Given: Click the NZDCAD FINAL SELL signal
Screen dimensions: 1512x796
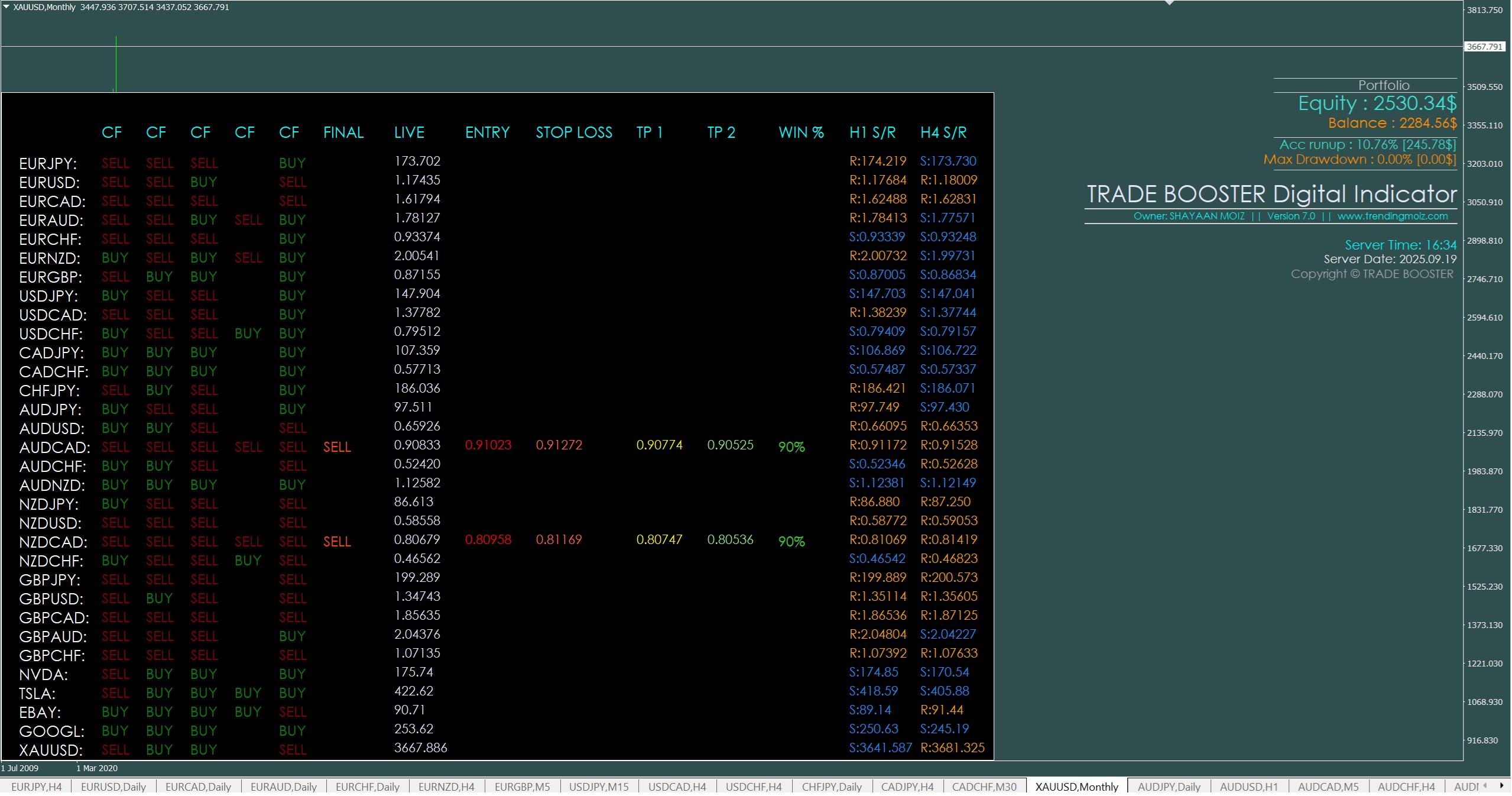Looking at the screenshot, I should (x=337, y=542).
